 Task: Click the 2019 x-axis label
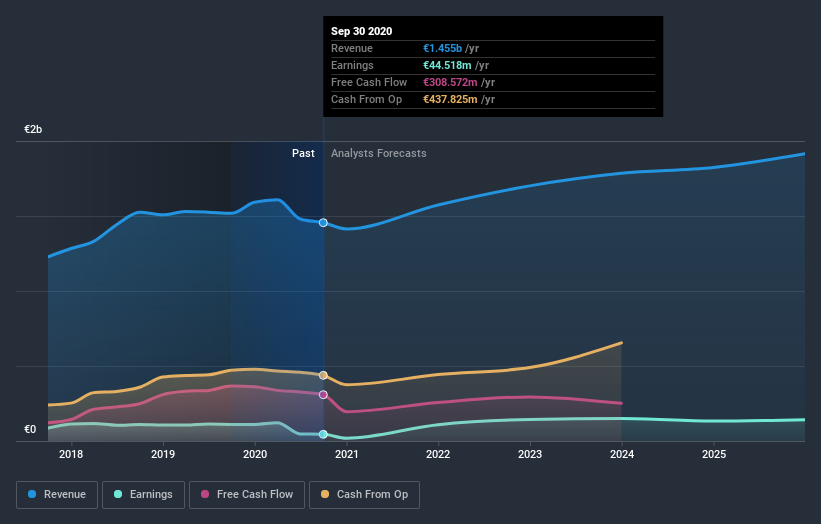(x=163, y=454)
